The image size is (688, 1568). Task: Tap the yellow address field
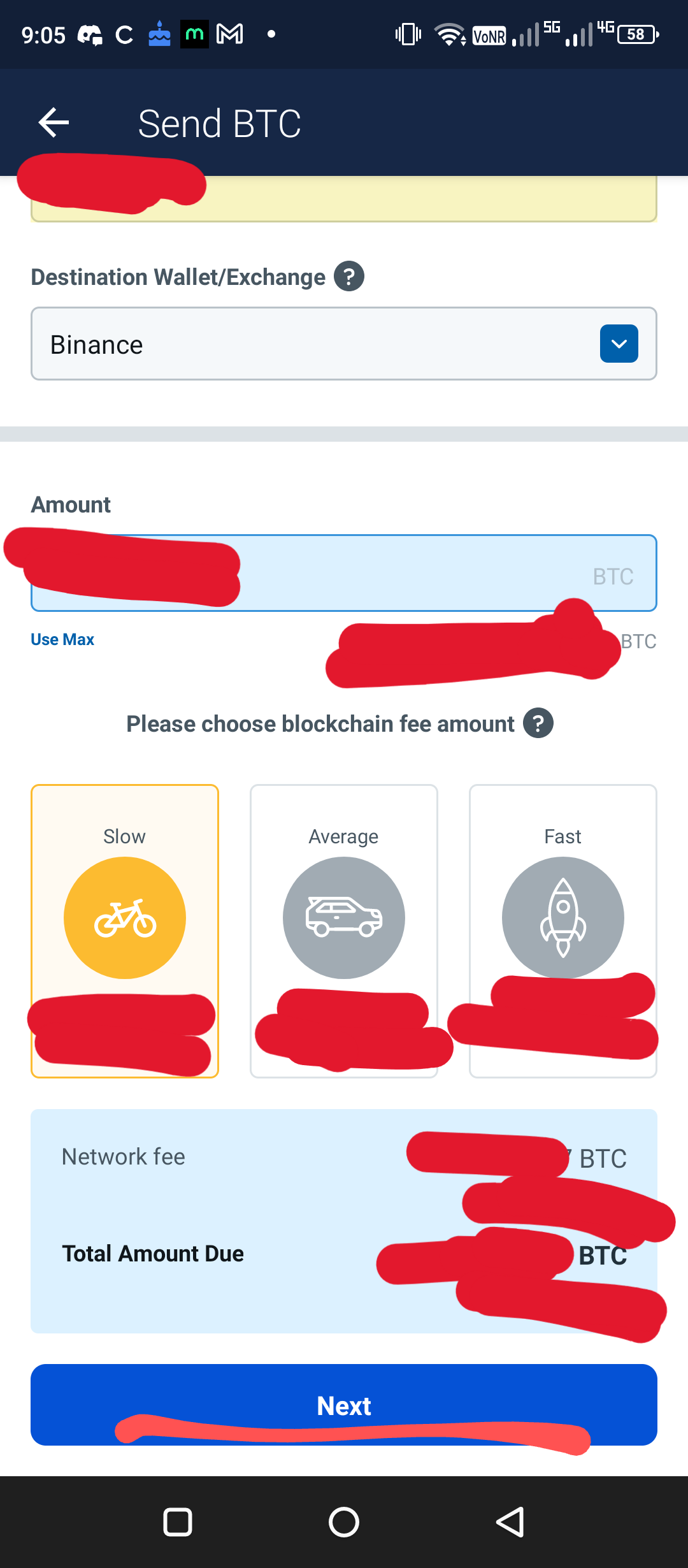344,199
